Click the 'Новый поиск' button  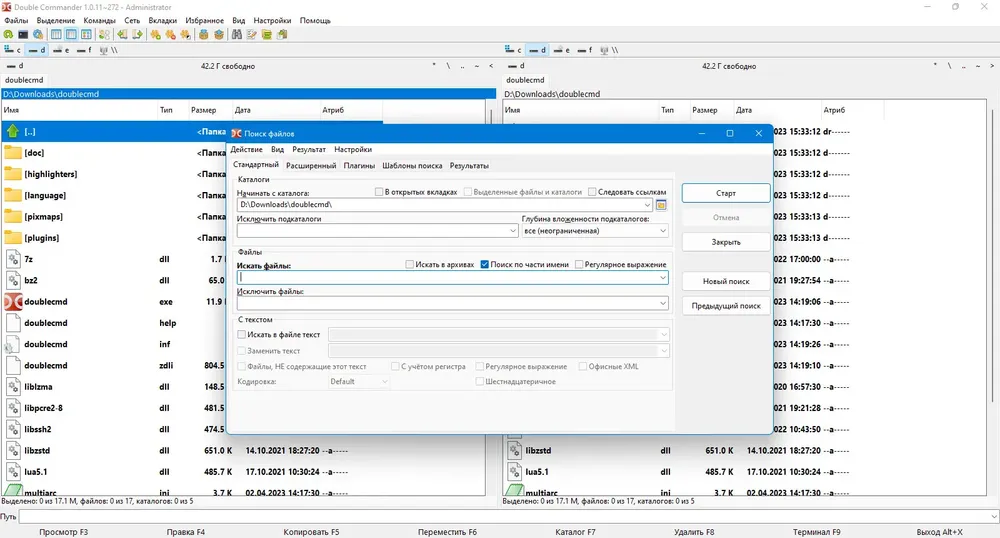(726, 281)
